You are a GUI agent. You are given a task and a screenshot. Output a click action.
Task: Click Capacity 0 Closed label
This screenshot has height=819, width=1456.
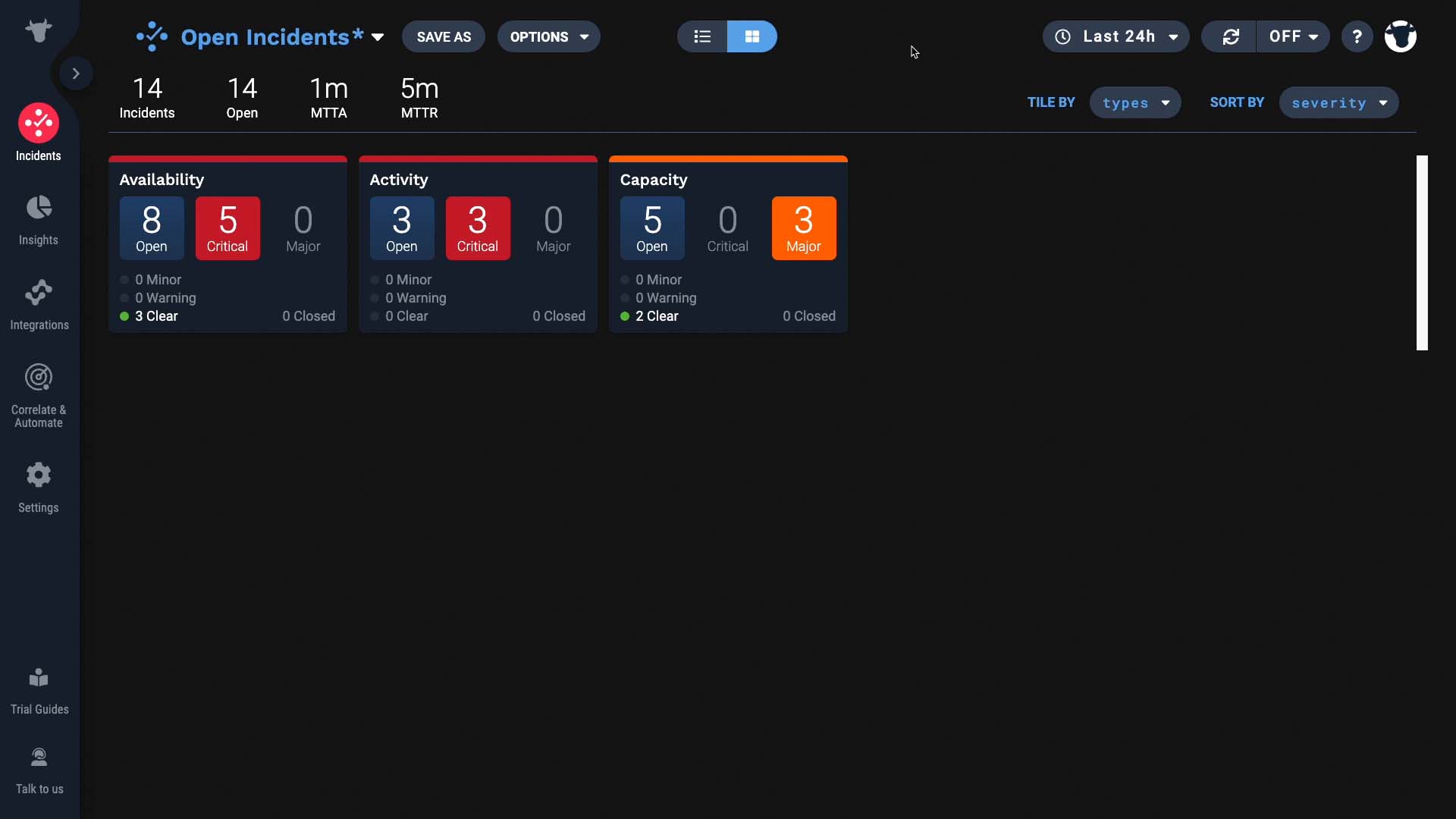click(809, 316)
